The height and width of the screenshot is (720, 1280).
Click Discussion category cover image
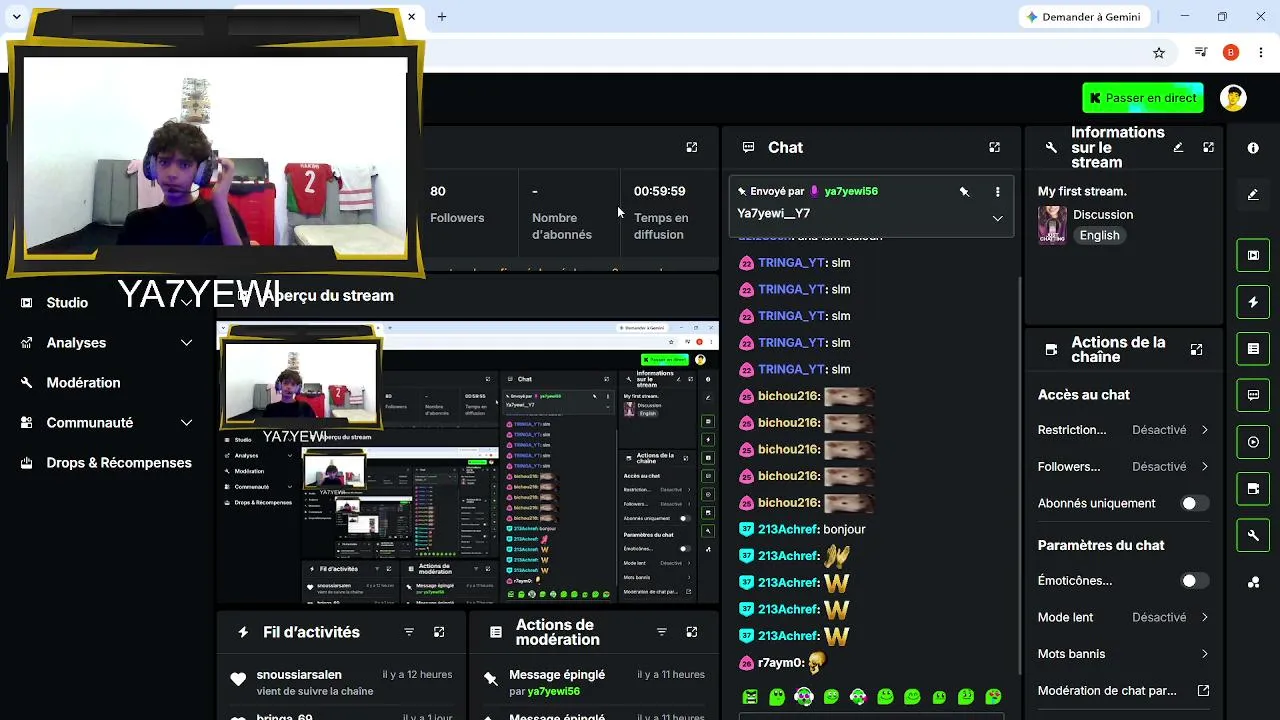[x=1052, y=225]
